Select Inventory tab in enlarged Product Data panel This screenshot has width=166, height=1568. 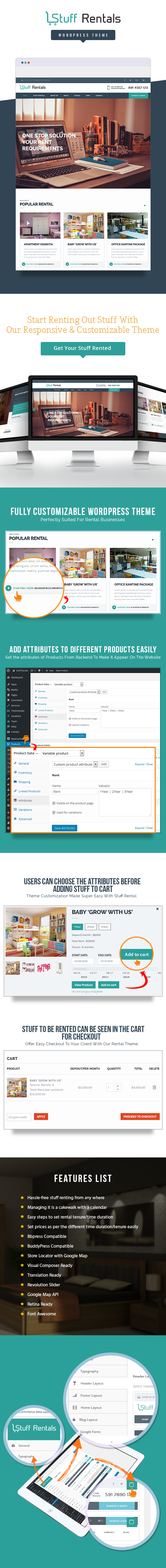pos(25,772)
